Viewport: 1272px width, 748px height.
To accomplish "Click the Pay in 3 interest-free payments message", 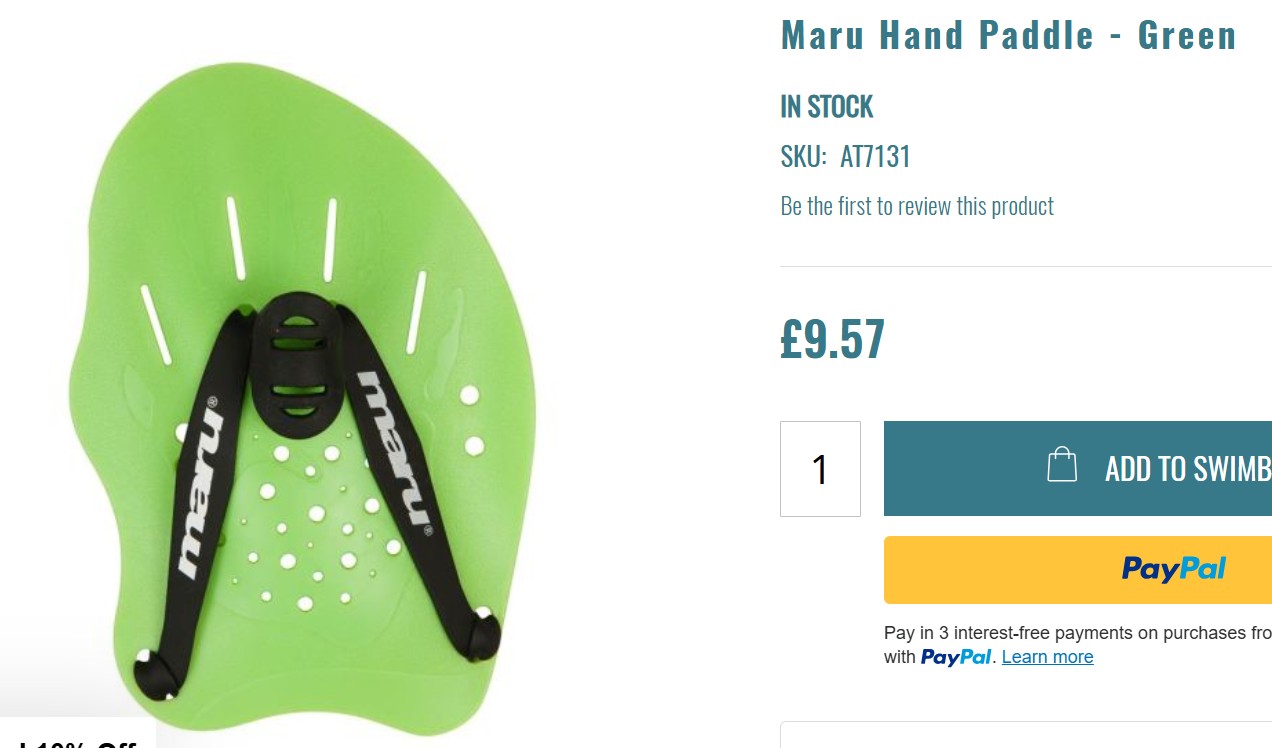I will [1078, 645].
